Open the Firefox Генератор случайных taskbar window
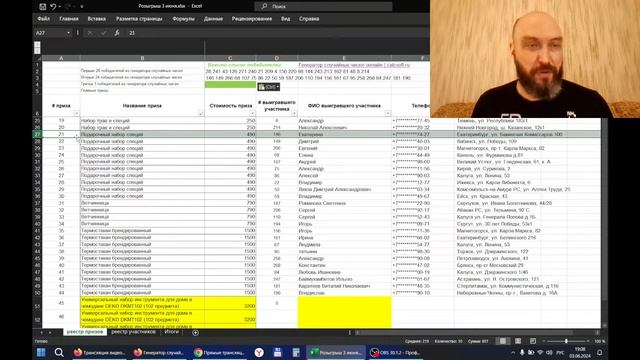The height and width of the screenshot is (360, 640). (x=160, y=352)
